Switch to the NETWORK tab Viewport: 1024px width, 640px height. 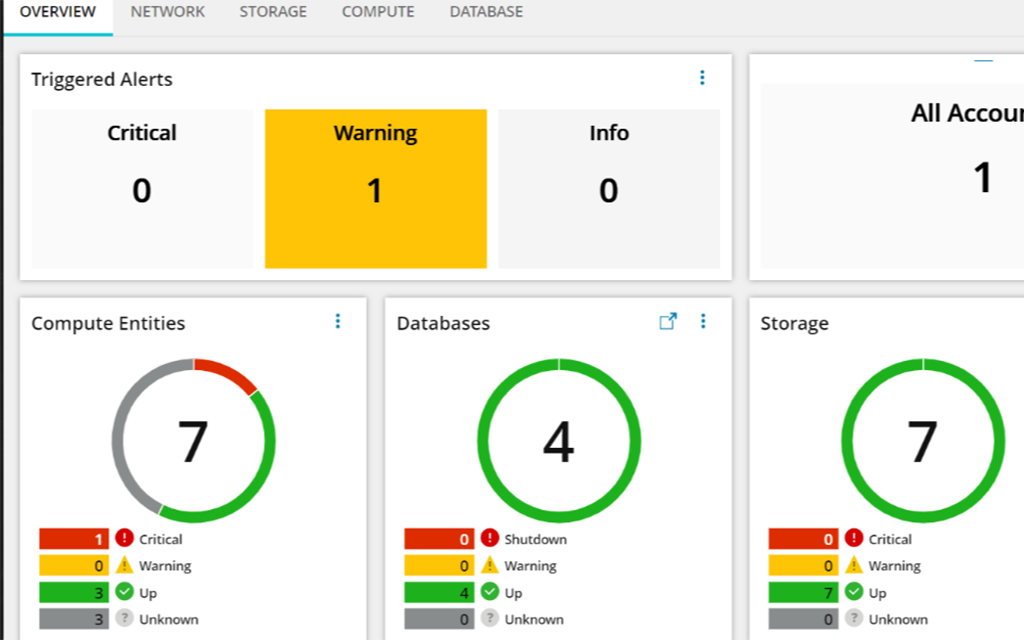point(167,12)
